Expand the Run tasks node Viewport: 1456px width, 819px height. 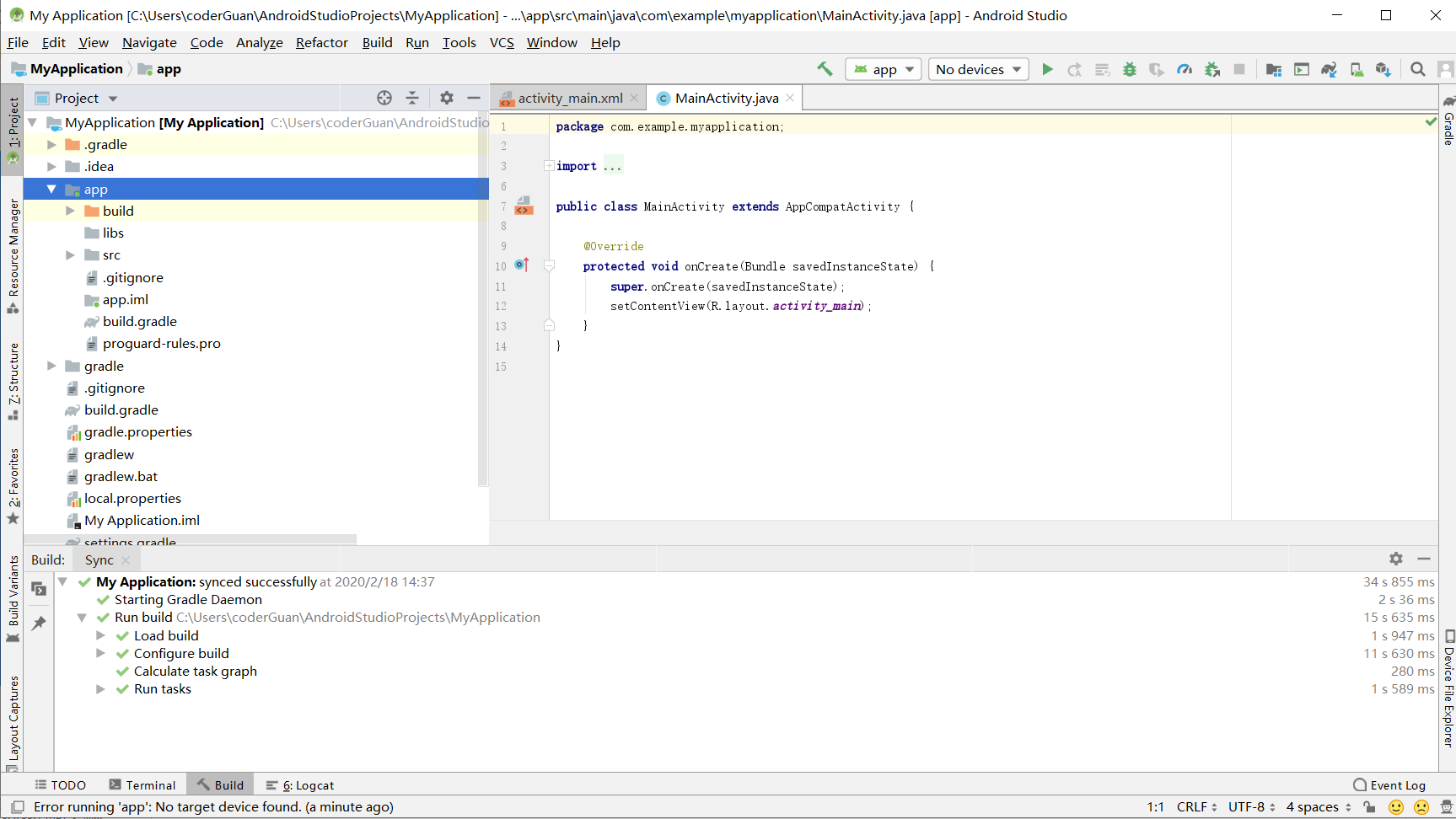point(100,688)
